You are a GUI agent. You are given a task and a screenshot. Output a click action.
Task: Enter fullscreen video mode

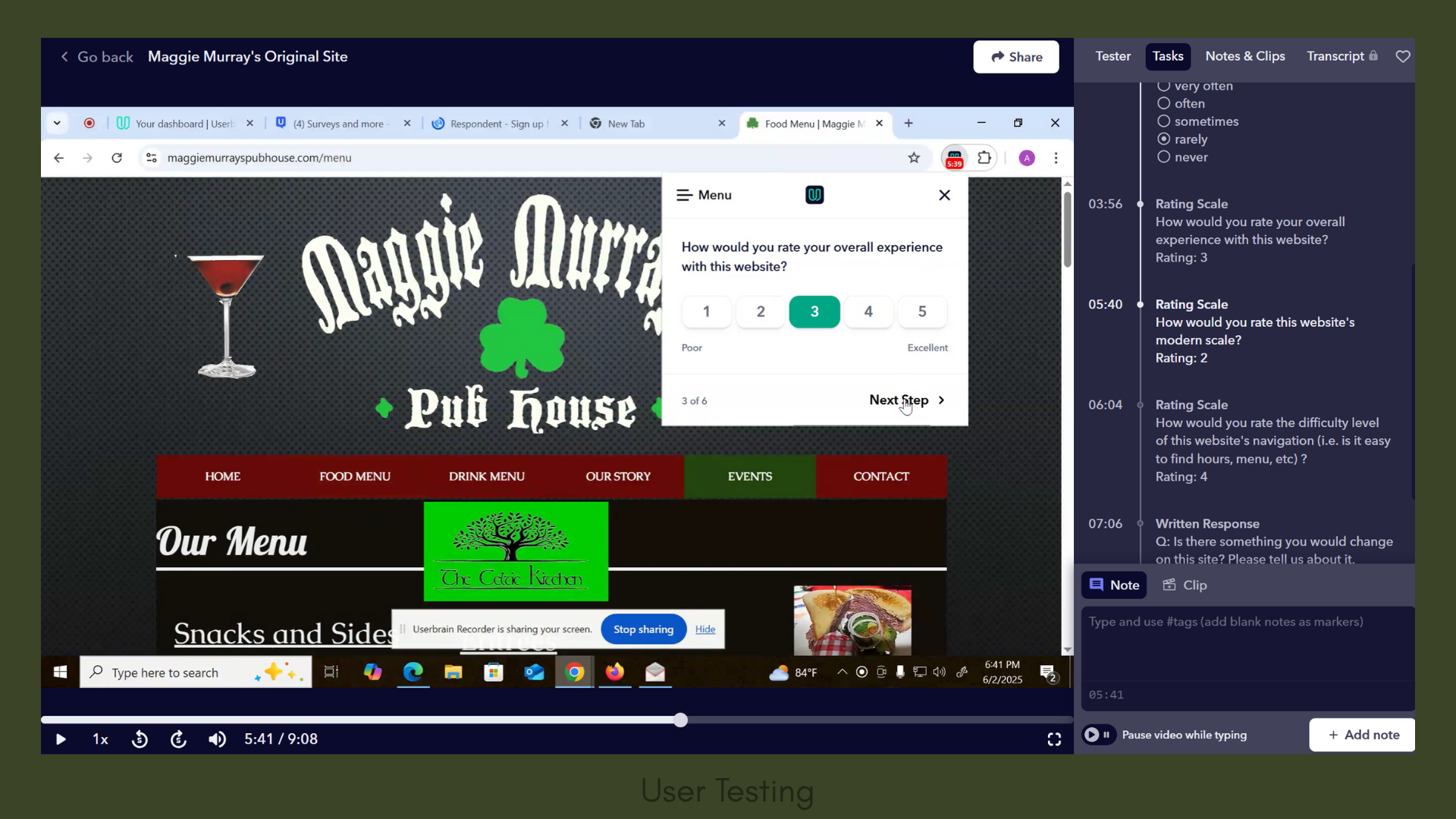1054,739
